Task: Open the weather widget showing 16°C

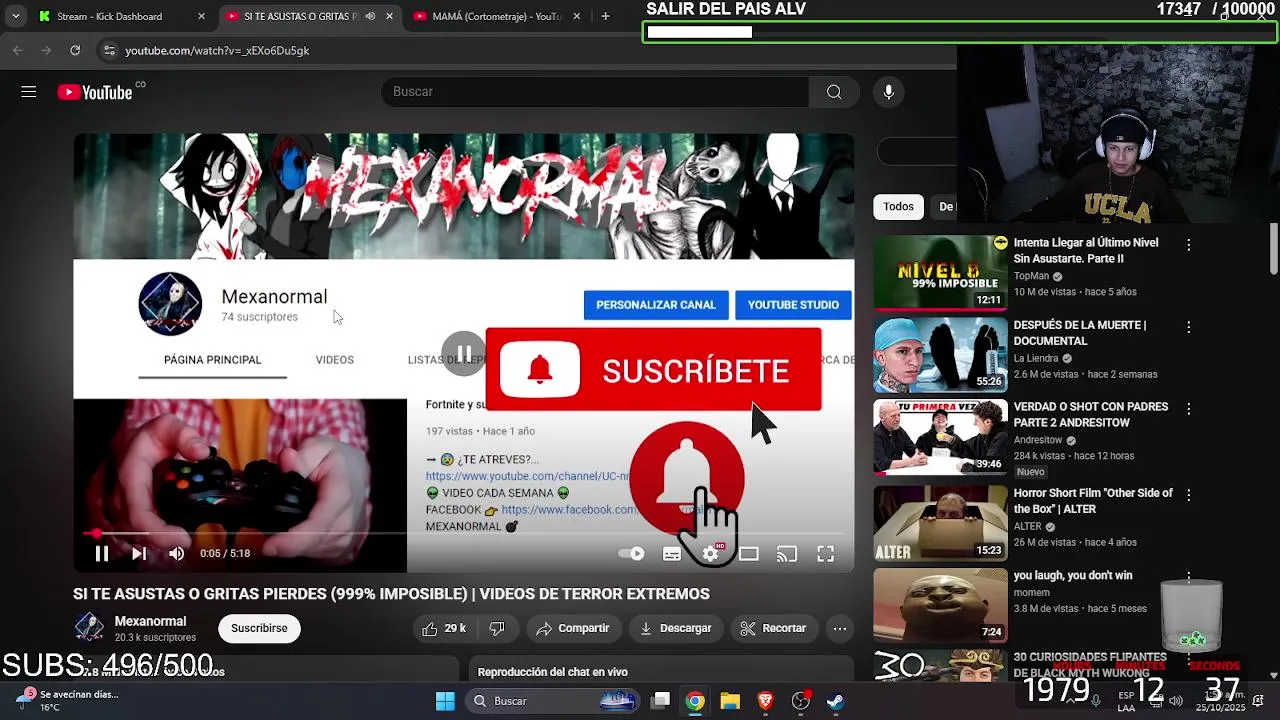Action: point(68,700)
